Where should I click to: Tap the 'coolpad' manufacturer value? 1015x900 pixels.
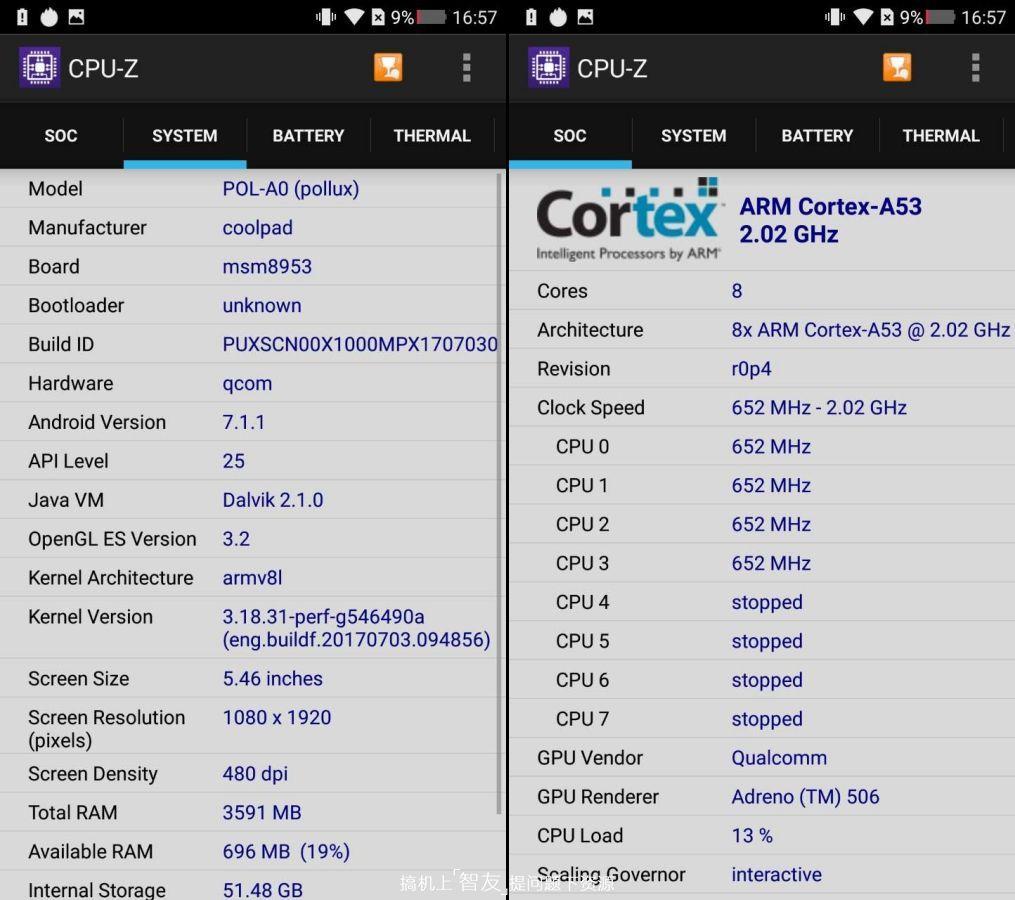tap(258, 228)
